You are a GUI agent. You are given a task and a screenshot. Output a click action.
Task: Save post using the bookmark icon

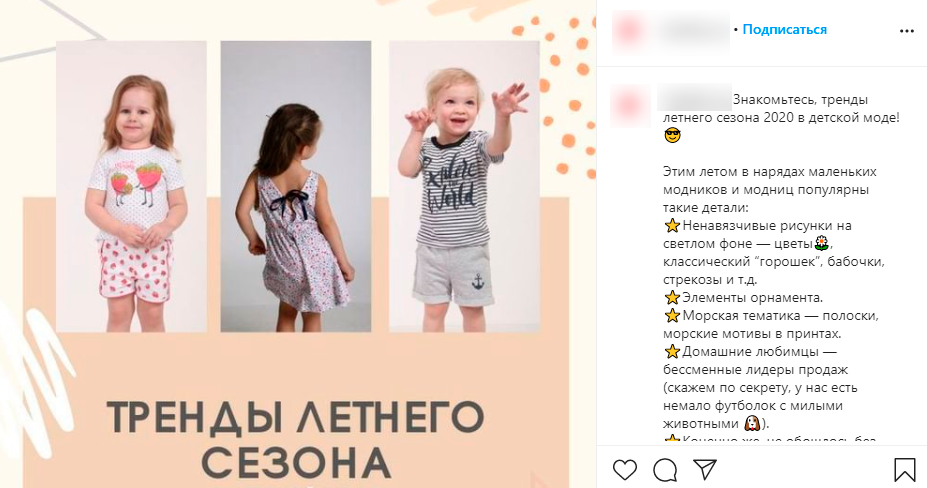point(905,470)
